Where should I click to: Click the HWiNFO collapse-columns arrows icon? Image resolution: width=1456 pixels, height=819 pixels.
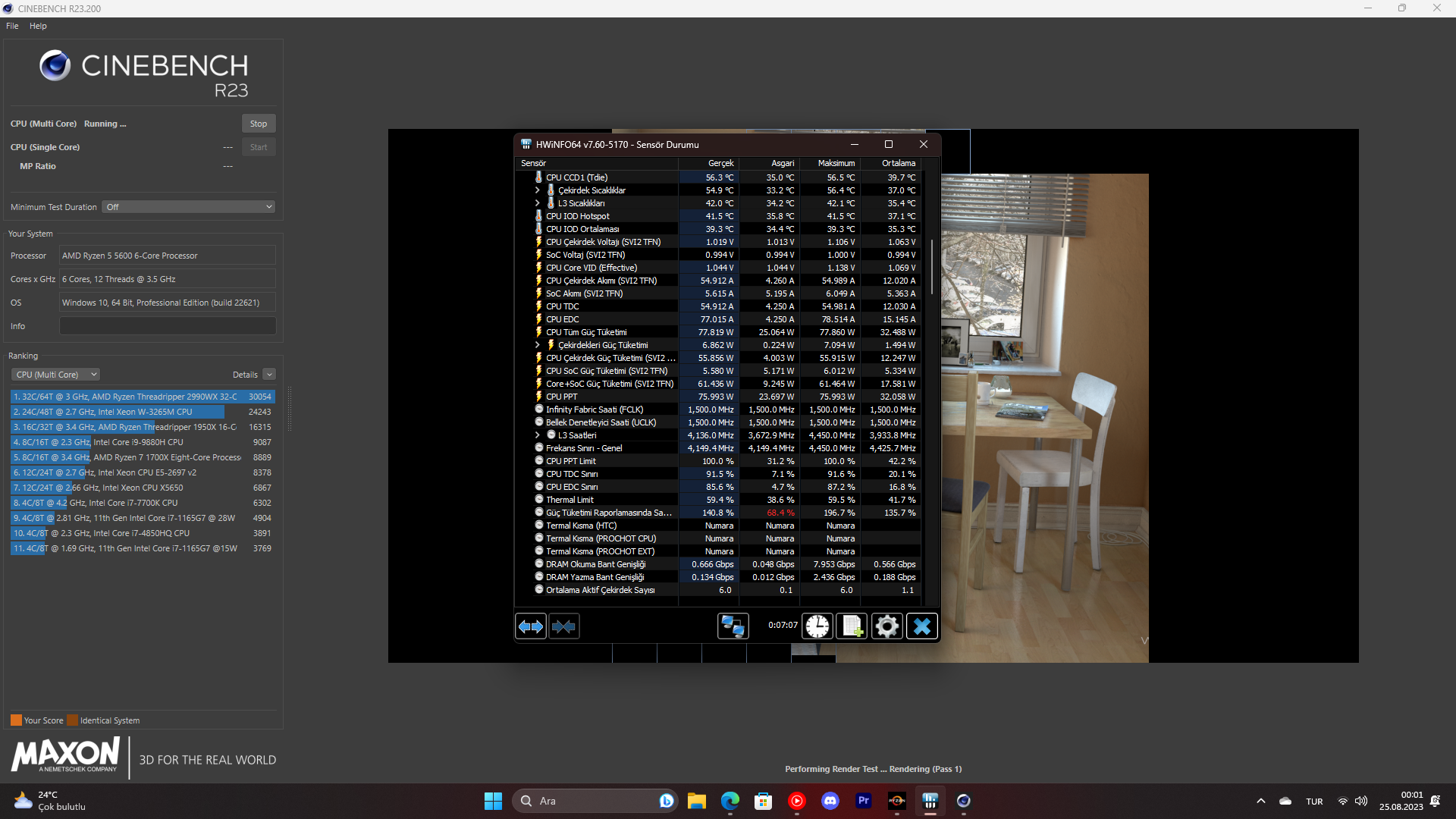pyautogui.click(x=563, y=626)
